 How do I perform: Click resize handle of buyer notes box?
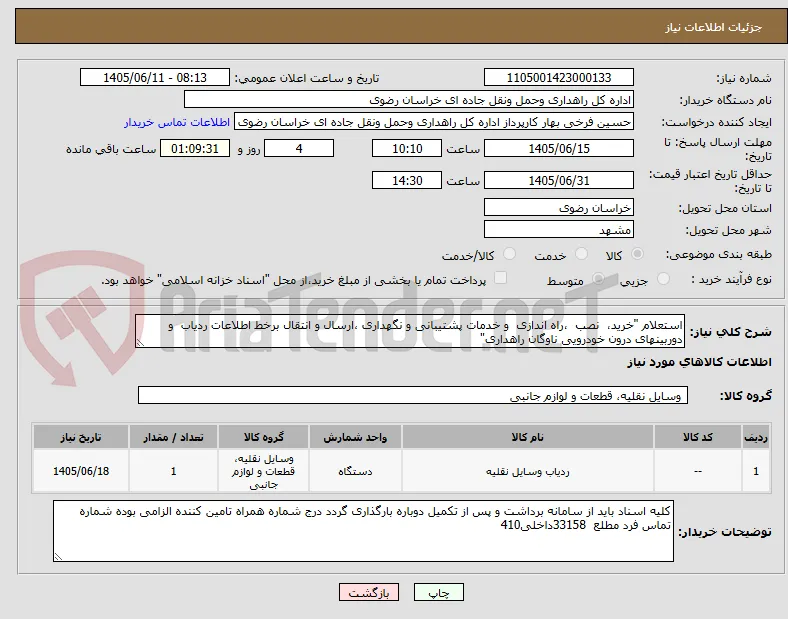tap(58, 556)
